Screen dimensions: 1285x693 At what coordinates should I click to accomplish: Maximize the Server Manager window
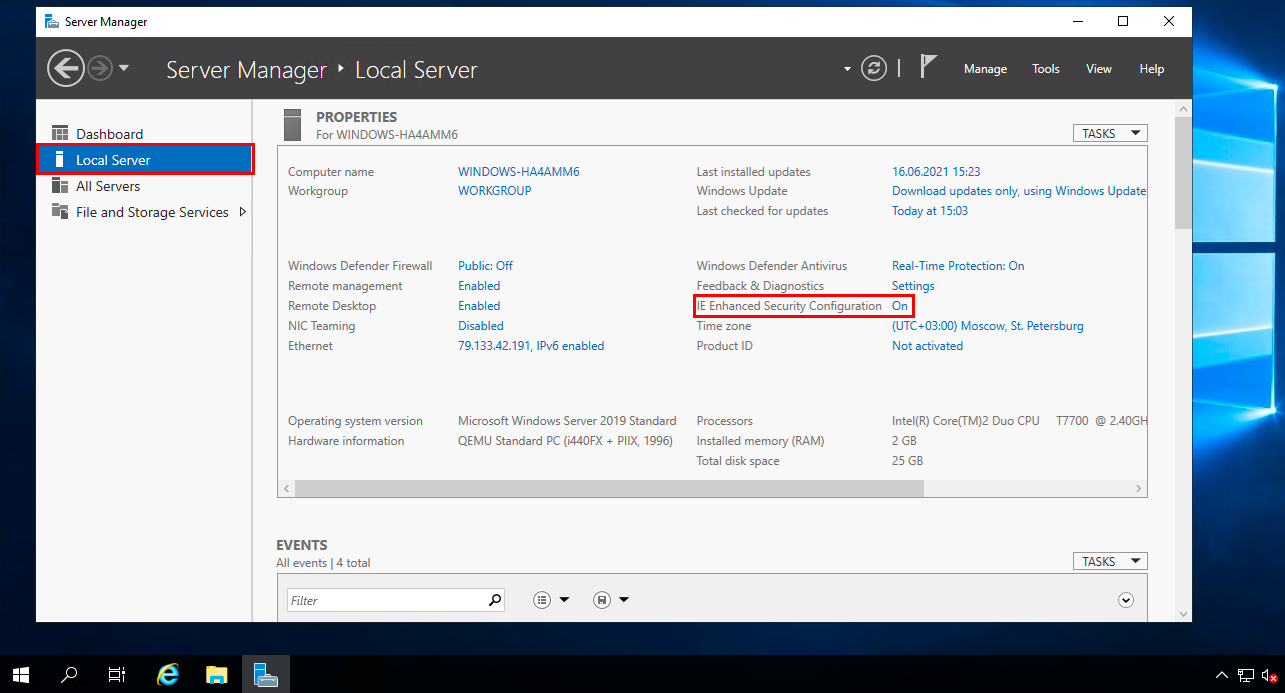[x=1123, y=21]
